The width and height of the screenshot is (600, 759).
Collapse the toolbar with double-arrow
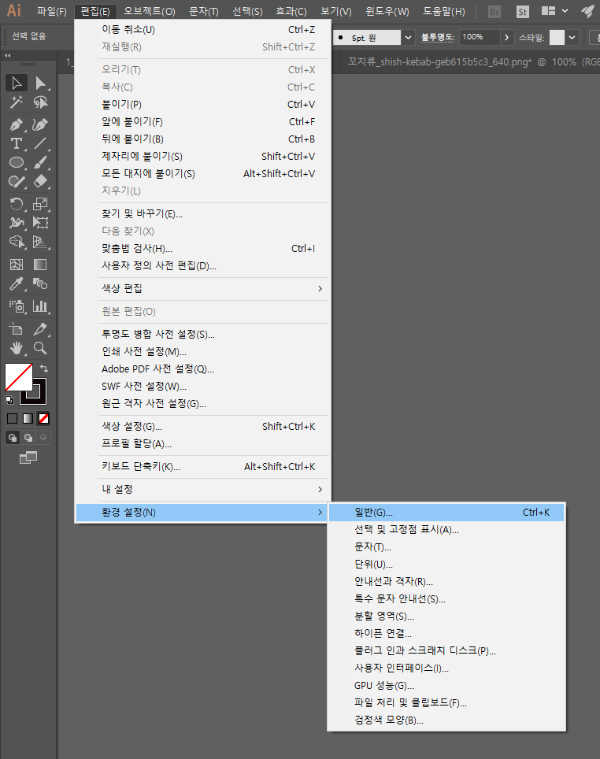(x=7, y=56)
